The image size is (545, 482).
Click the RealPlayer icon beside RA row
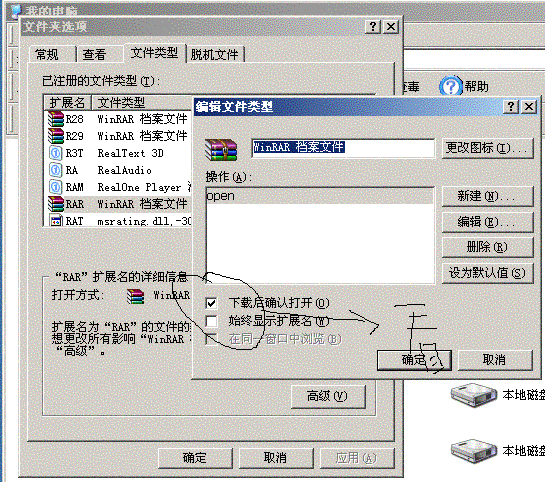pyautogui.click(x=56, y=170)
